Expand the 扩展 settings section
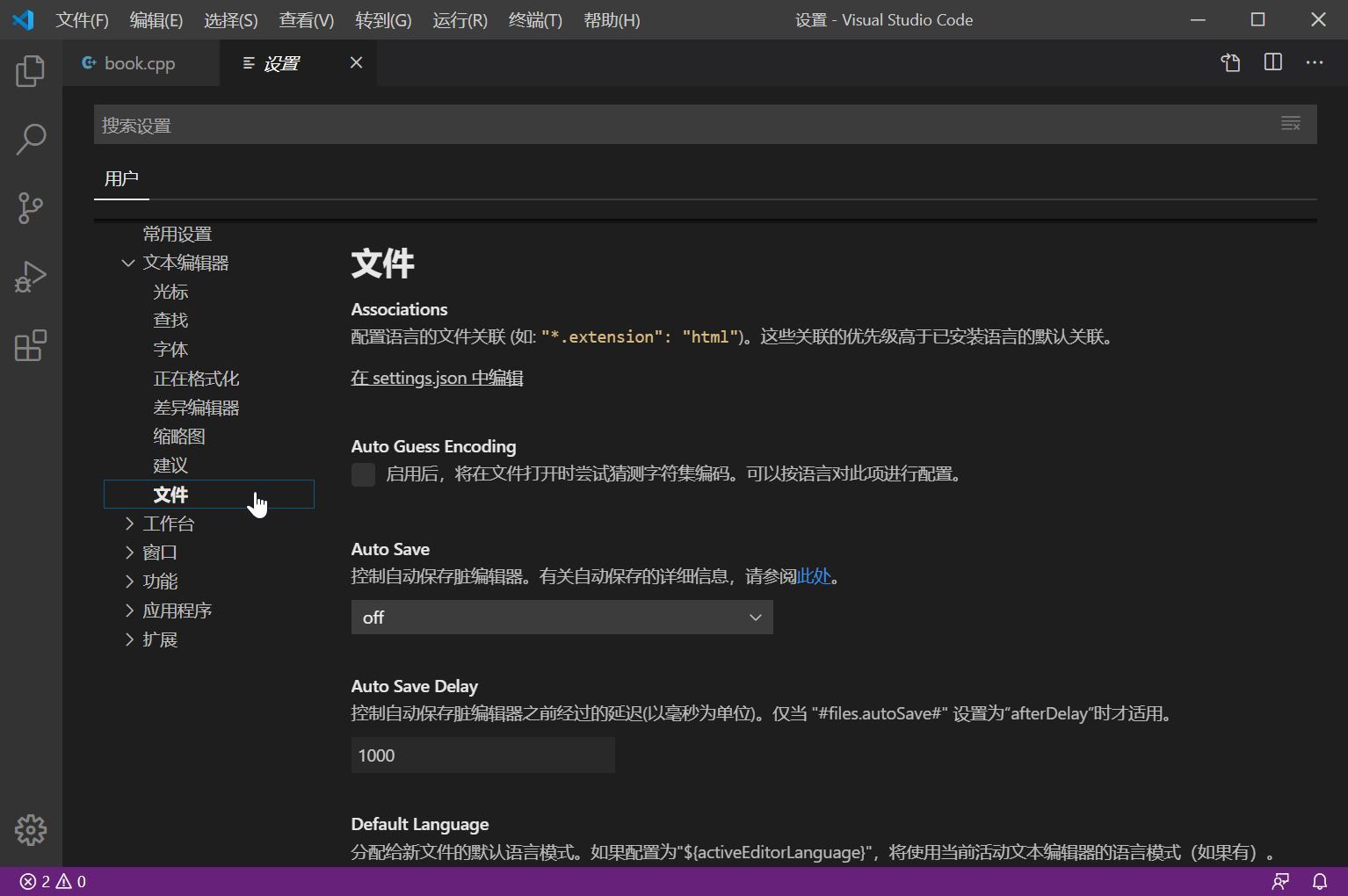This screenshot has width=1348, height=896. click(129, 639)
